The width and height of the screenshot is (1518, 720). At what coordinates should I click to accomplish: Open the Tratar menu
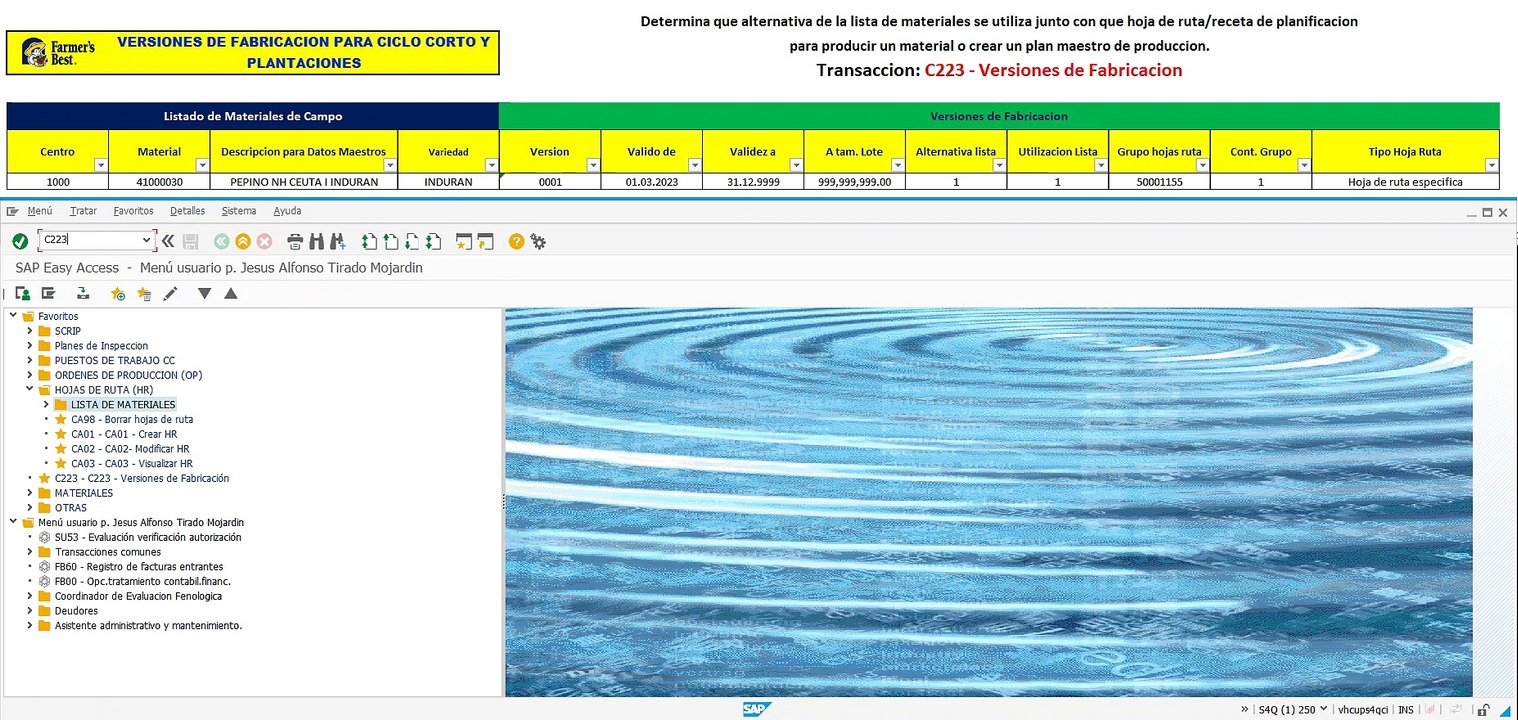83,211
